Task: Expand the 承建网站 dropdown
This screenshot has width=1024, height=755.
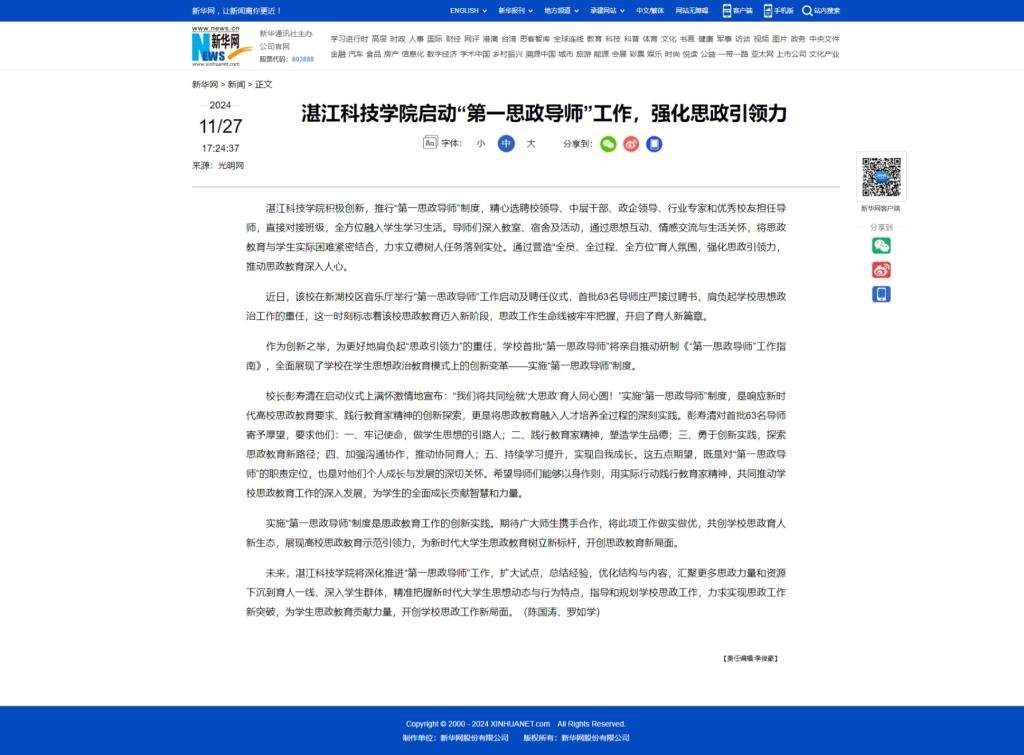Action: click(x=607, y=10)
